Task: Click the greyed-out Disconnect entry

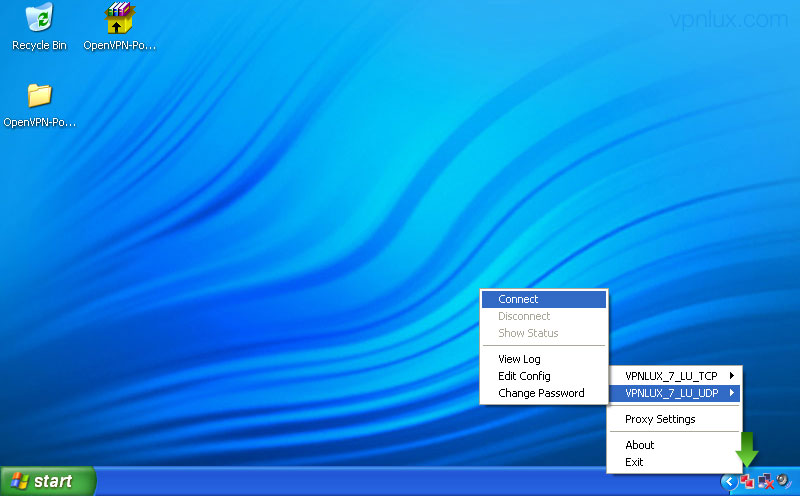Action: point(544,316)
